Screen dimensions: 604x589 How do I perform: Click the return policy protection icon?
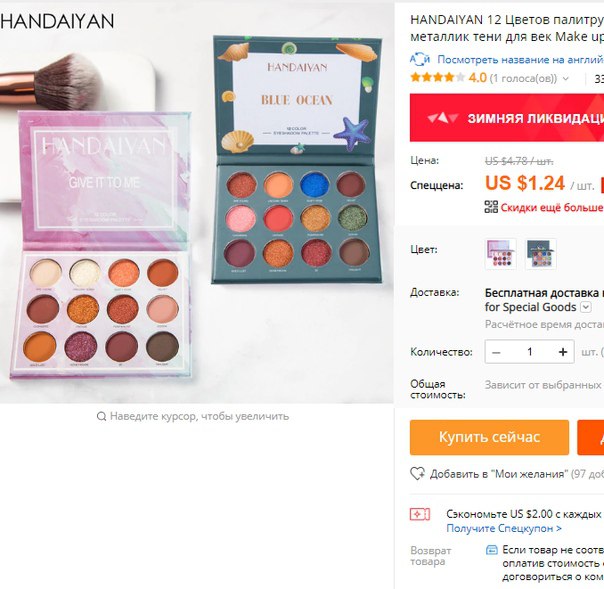tap(492, 550)
